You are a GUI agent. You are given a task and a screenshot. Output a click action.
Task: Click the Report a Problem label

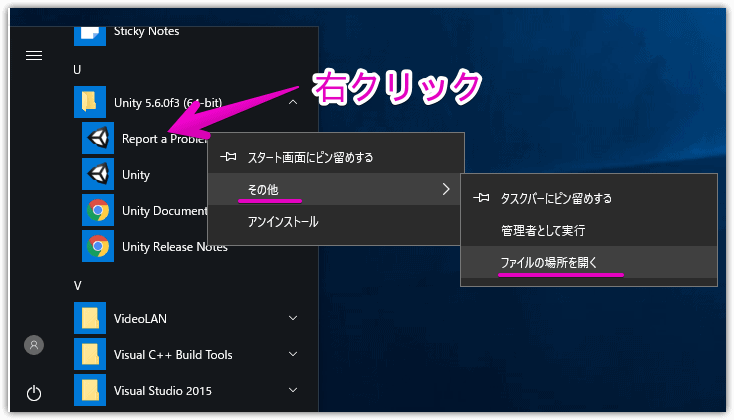point(164,139)
